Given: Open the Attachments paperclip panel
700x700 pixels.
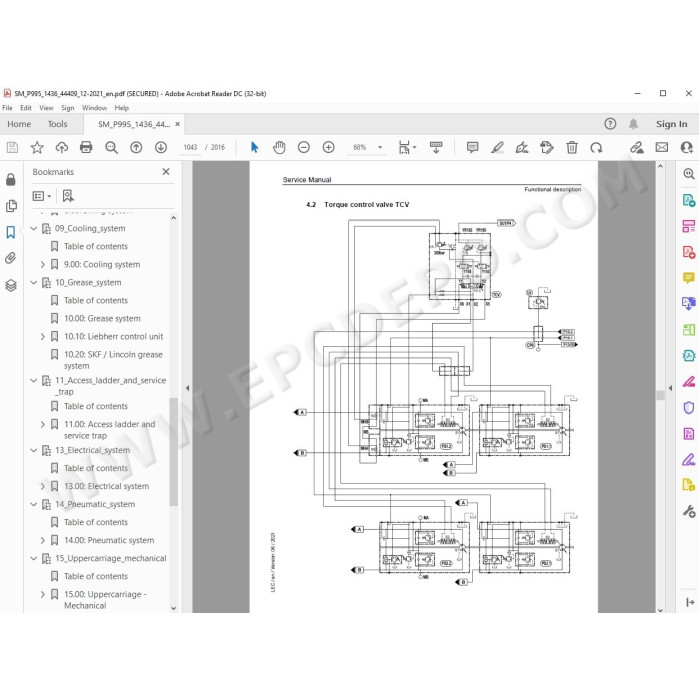Looking at the screenshot, I should tap(11, 258).
